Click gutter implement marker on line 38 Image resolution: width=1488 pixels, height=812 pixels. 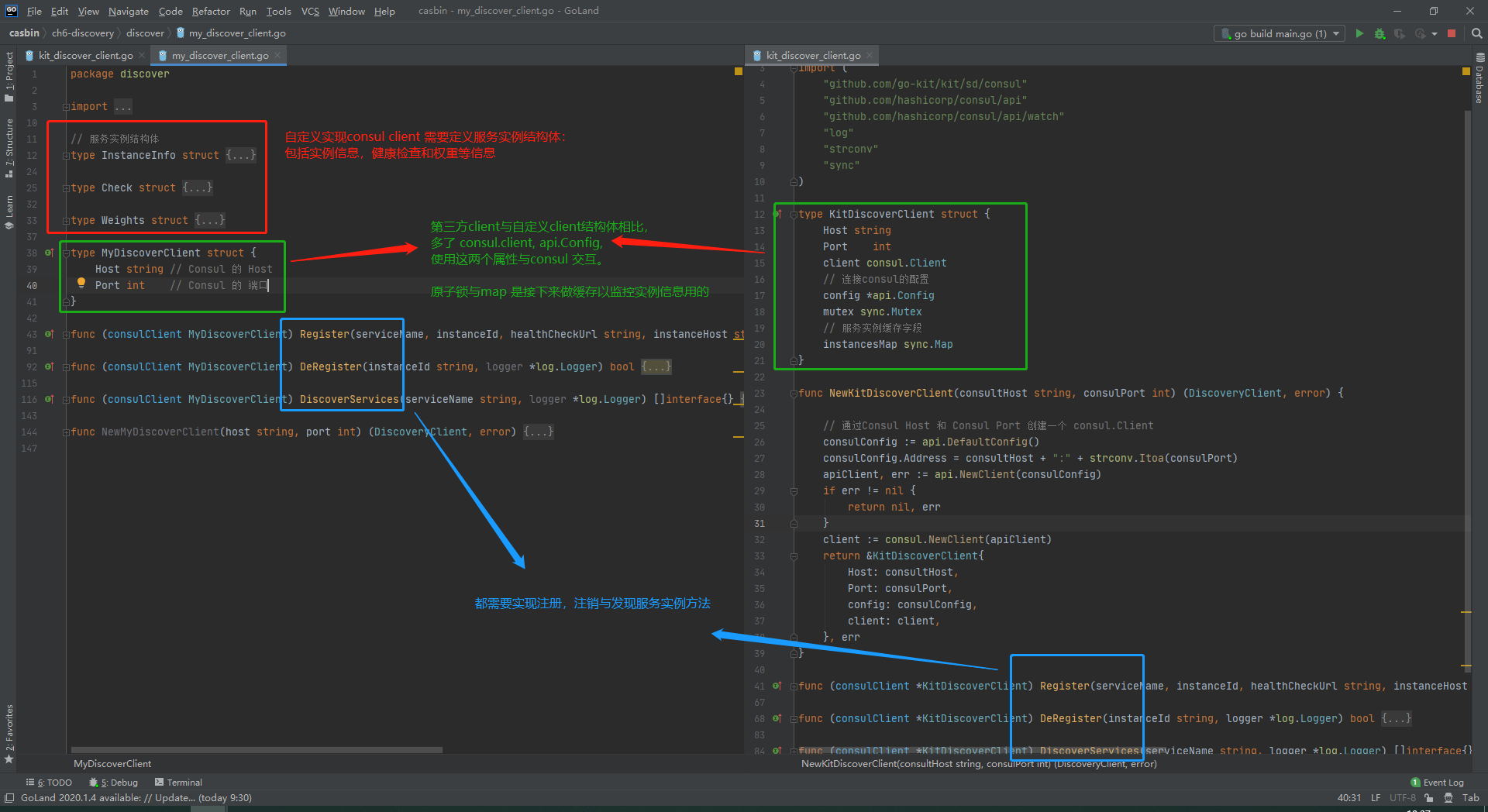[x=50, y=253]
